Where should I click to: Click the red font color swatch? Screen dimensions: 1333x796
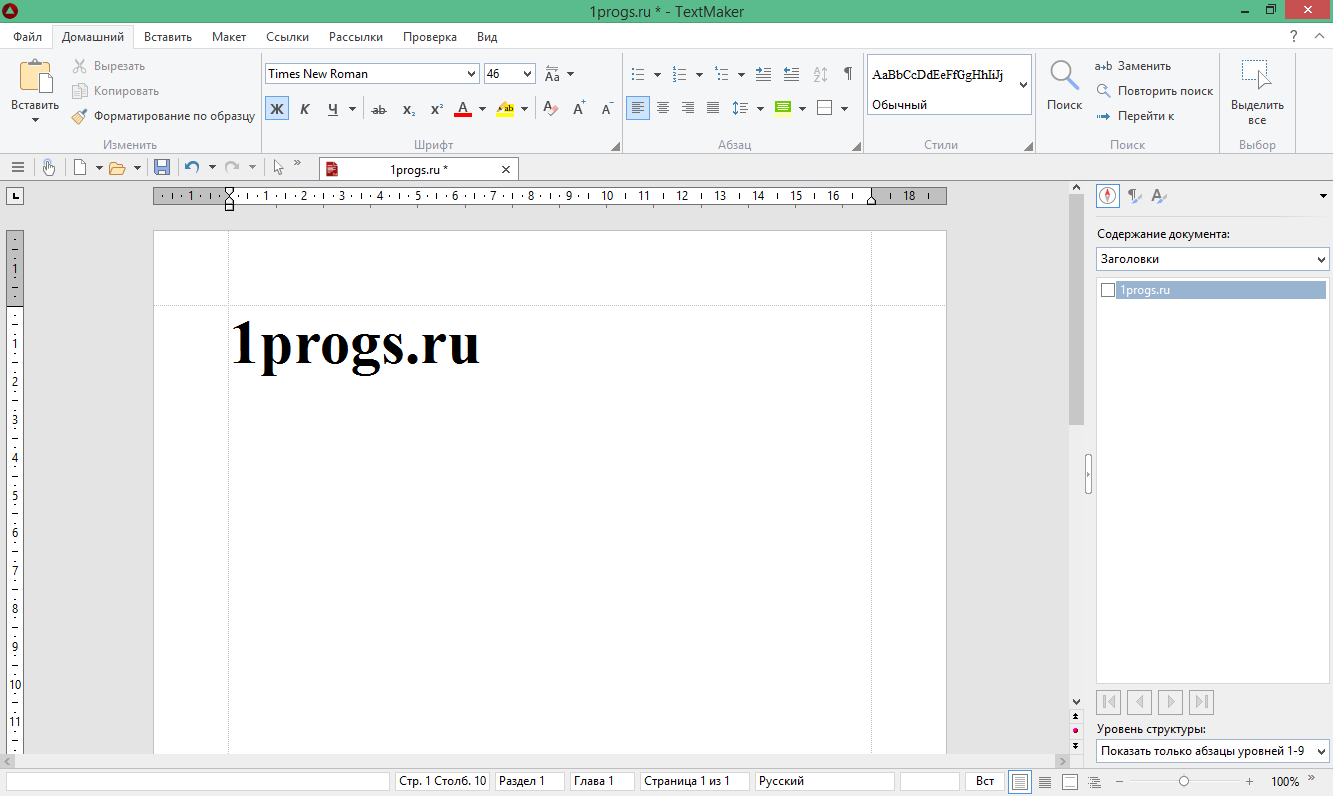(463, 108)
